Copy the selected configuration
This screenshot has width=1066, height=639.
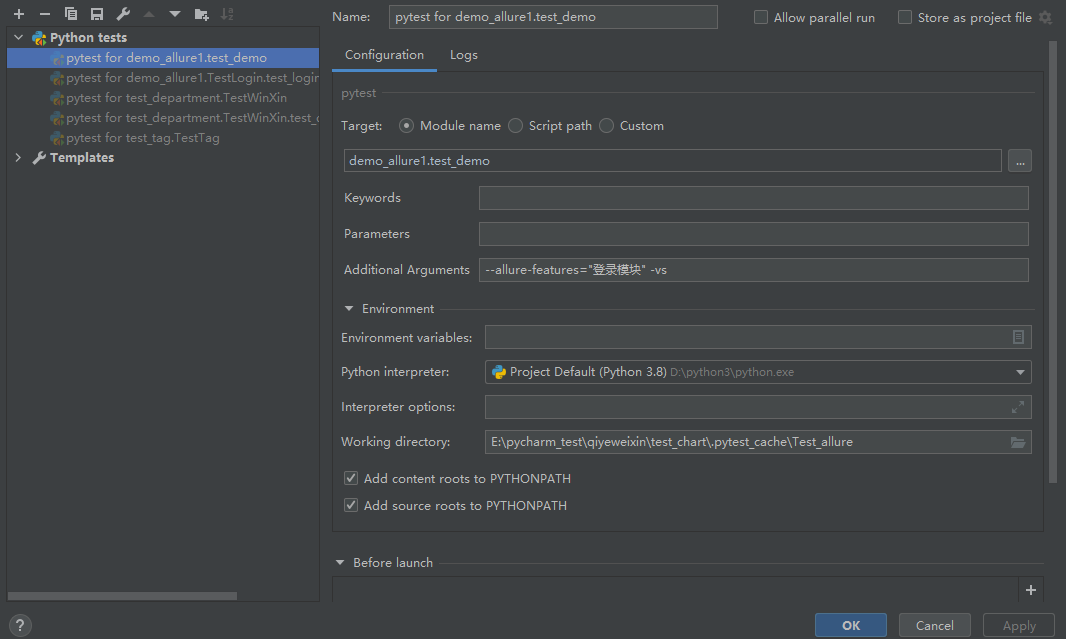coord(71,14)
